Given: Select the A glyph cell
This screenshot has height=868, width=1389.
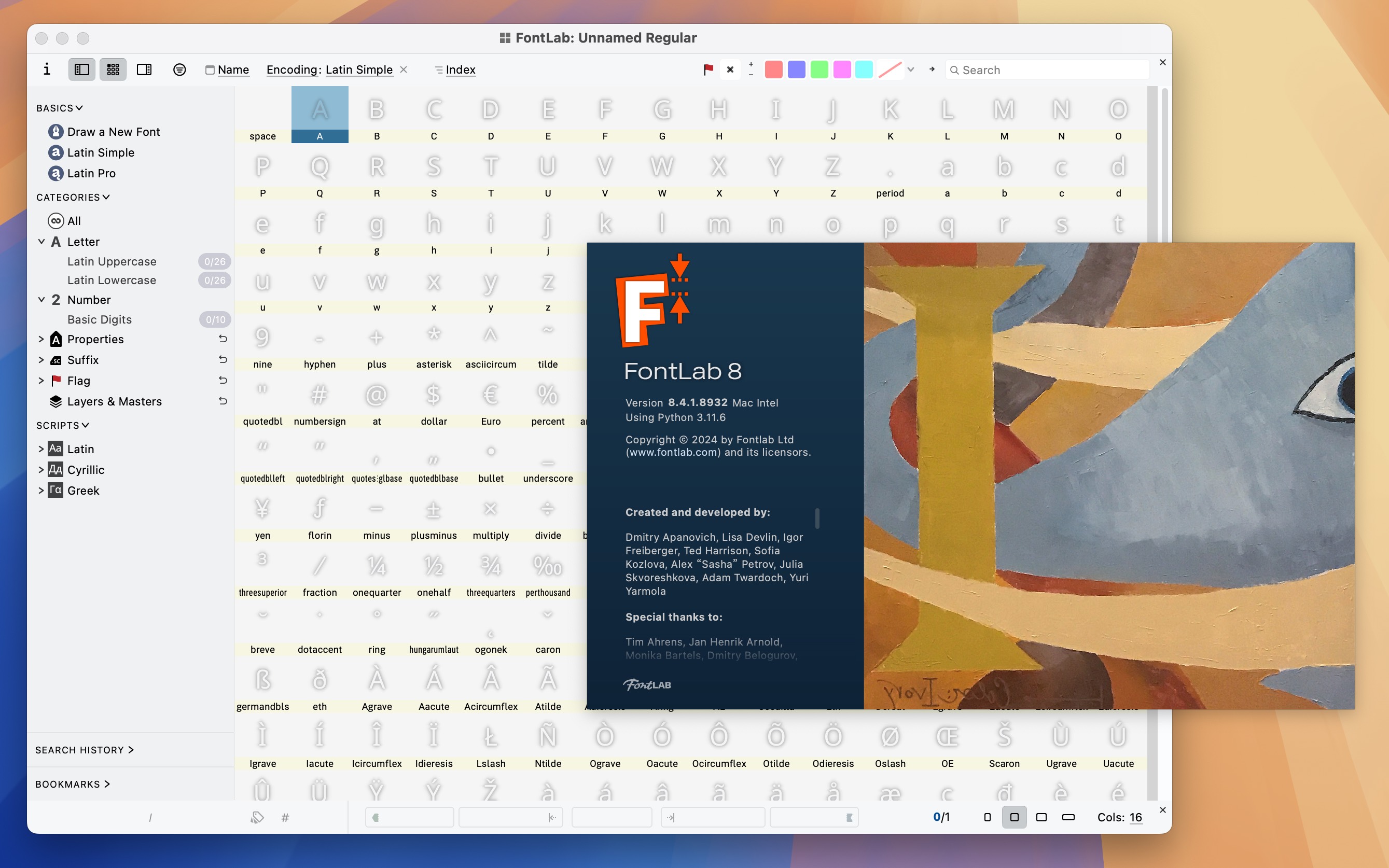Looking at the screenshot, I should point(320,114).
